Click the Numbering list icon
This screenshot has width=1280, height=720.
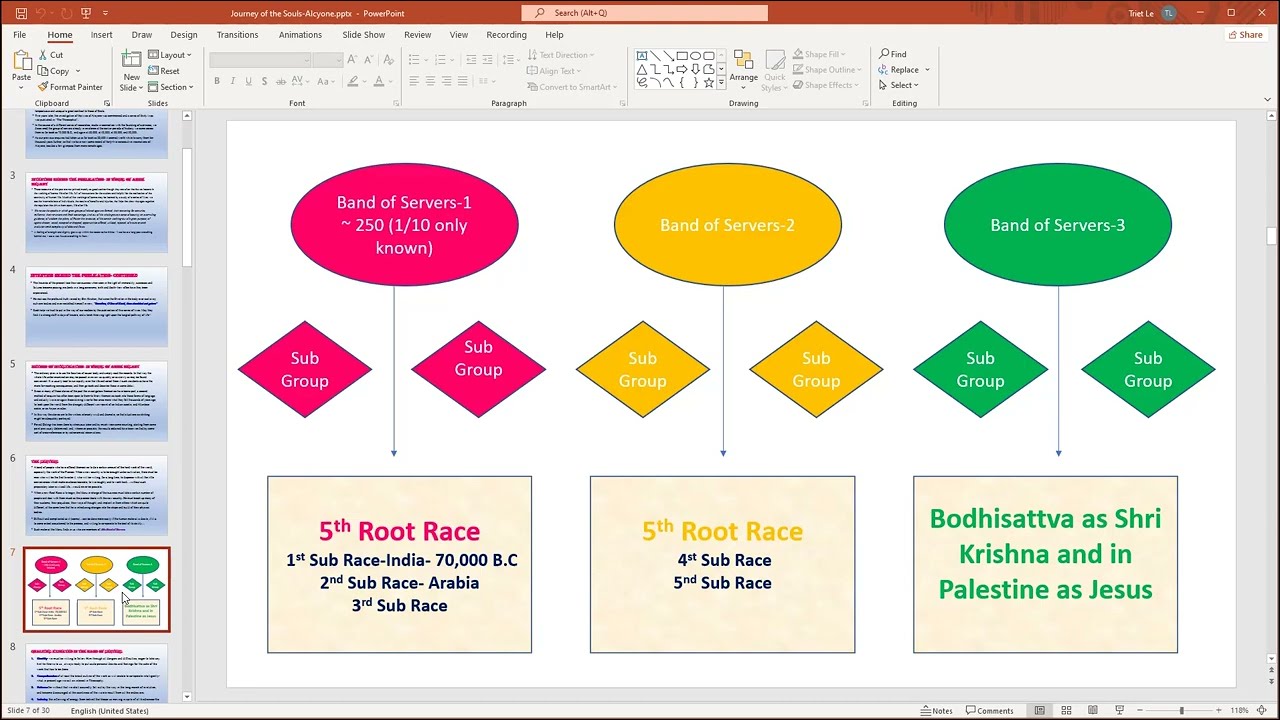[x=440, y=60]
